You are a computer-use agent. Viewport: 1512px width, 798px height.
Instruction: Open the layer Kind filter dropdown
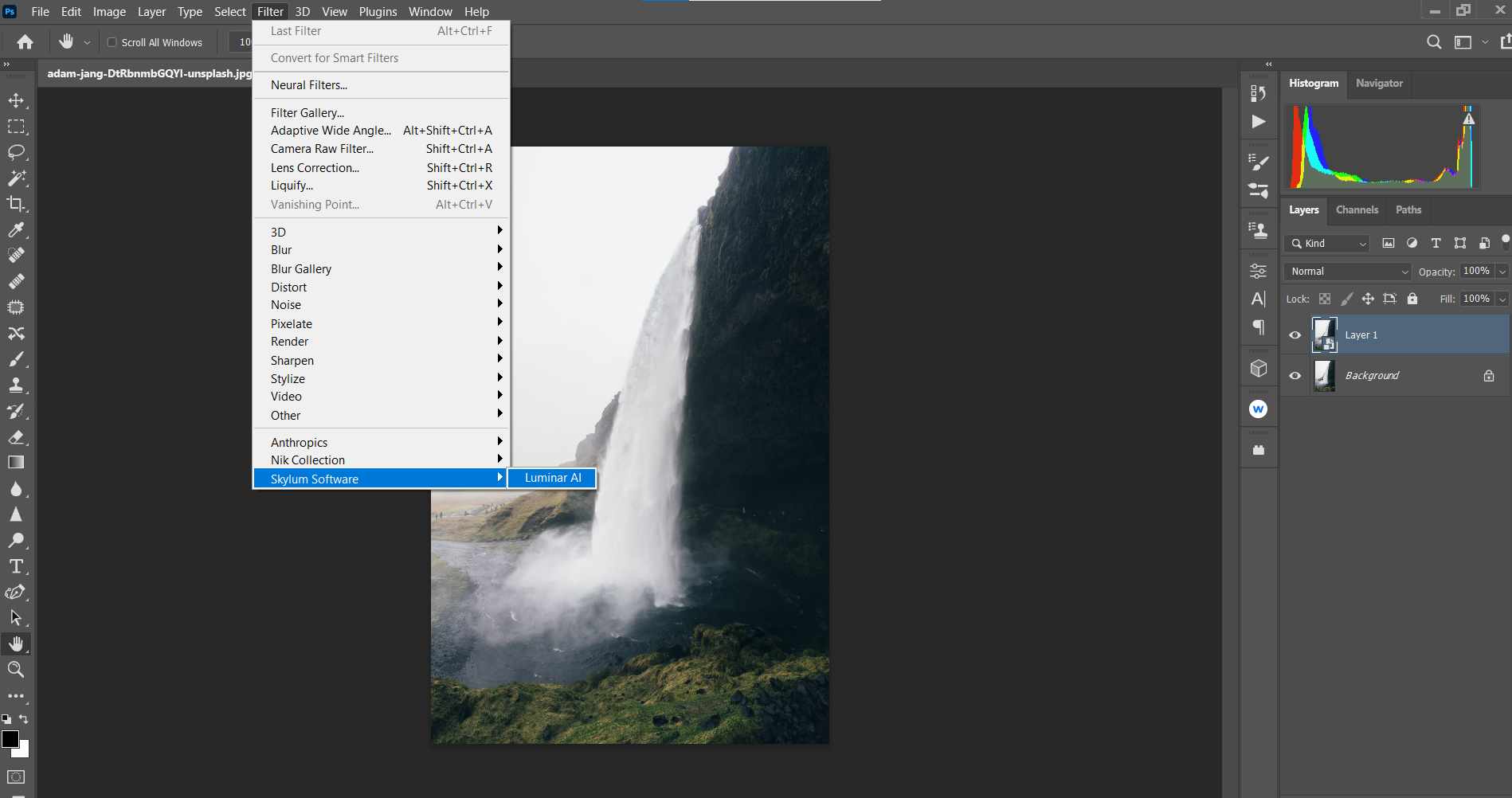pyautogui.click(x=1327, y=244)
